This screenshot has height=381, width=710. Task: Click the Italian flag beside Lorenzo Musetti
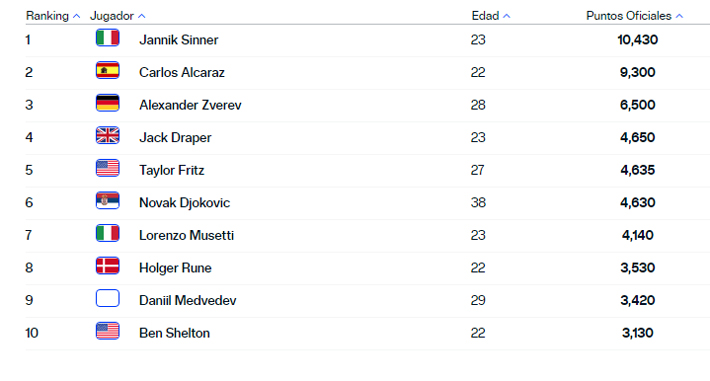tap(107, 233)
